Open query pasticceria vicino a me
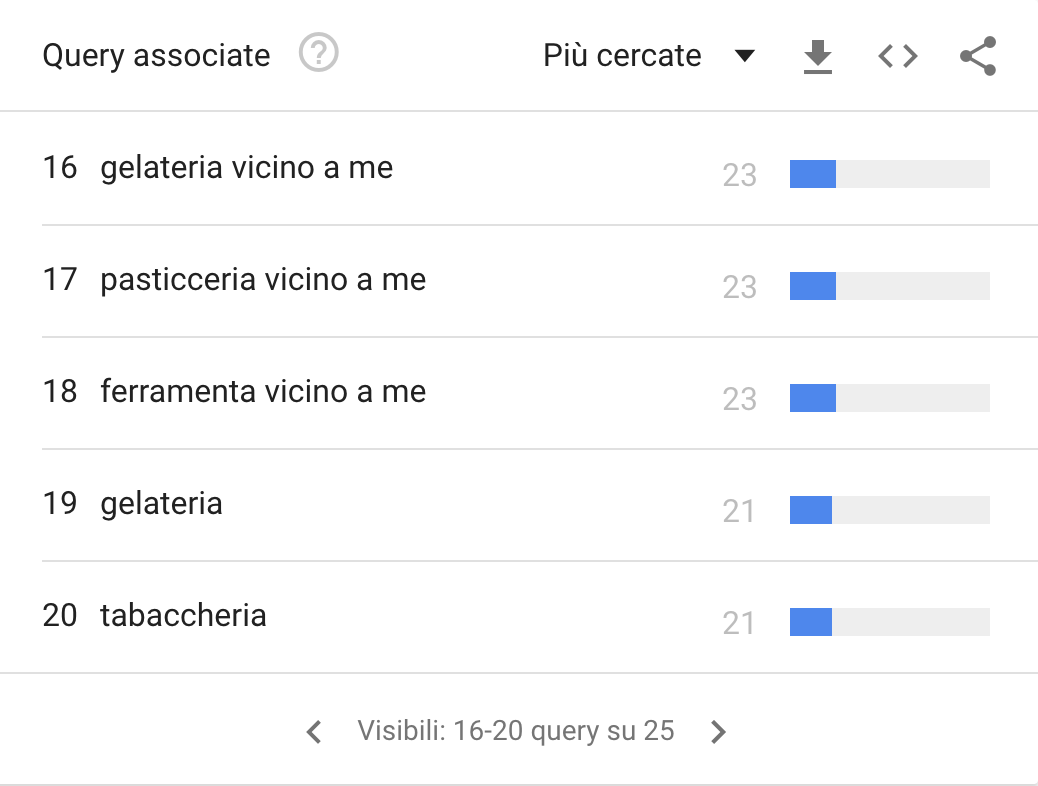 point(263,279)
